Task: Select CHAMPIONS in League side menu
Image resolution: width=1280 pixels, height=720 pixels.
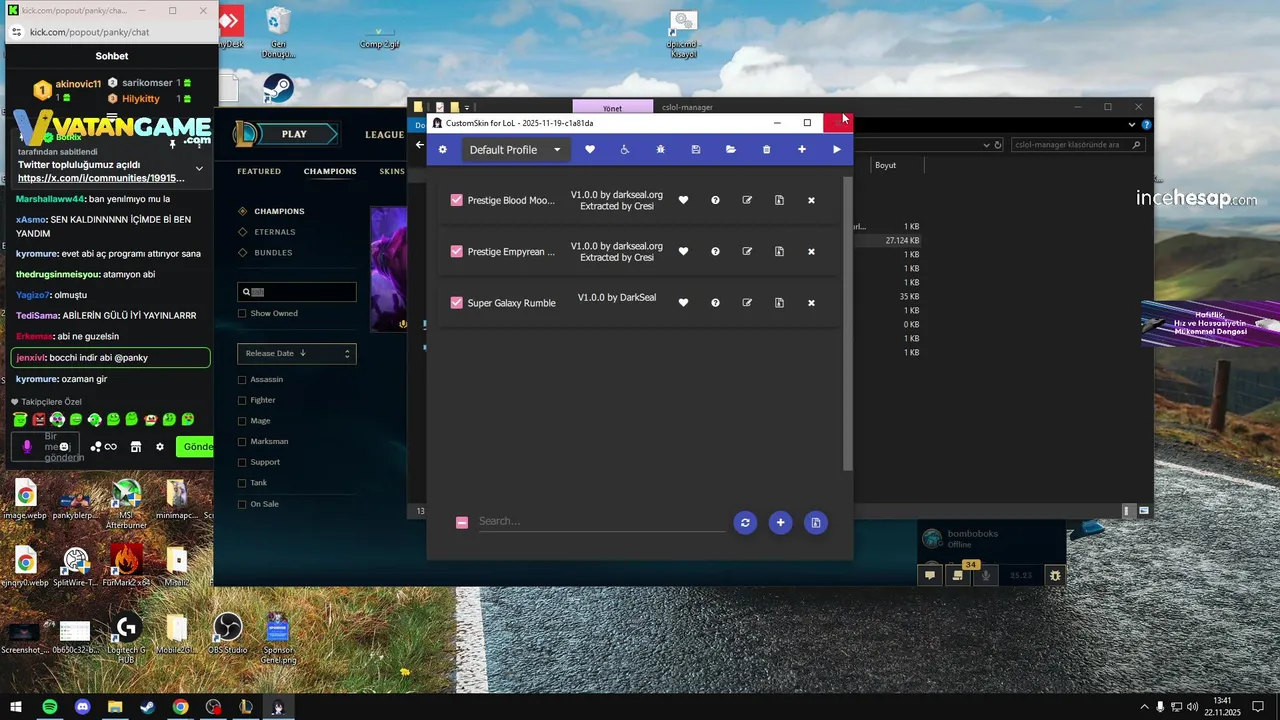Action: point(279,211)
